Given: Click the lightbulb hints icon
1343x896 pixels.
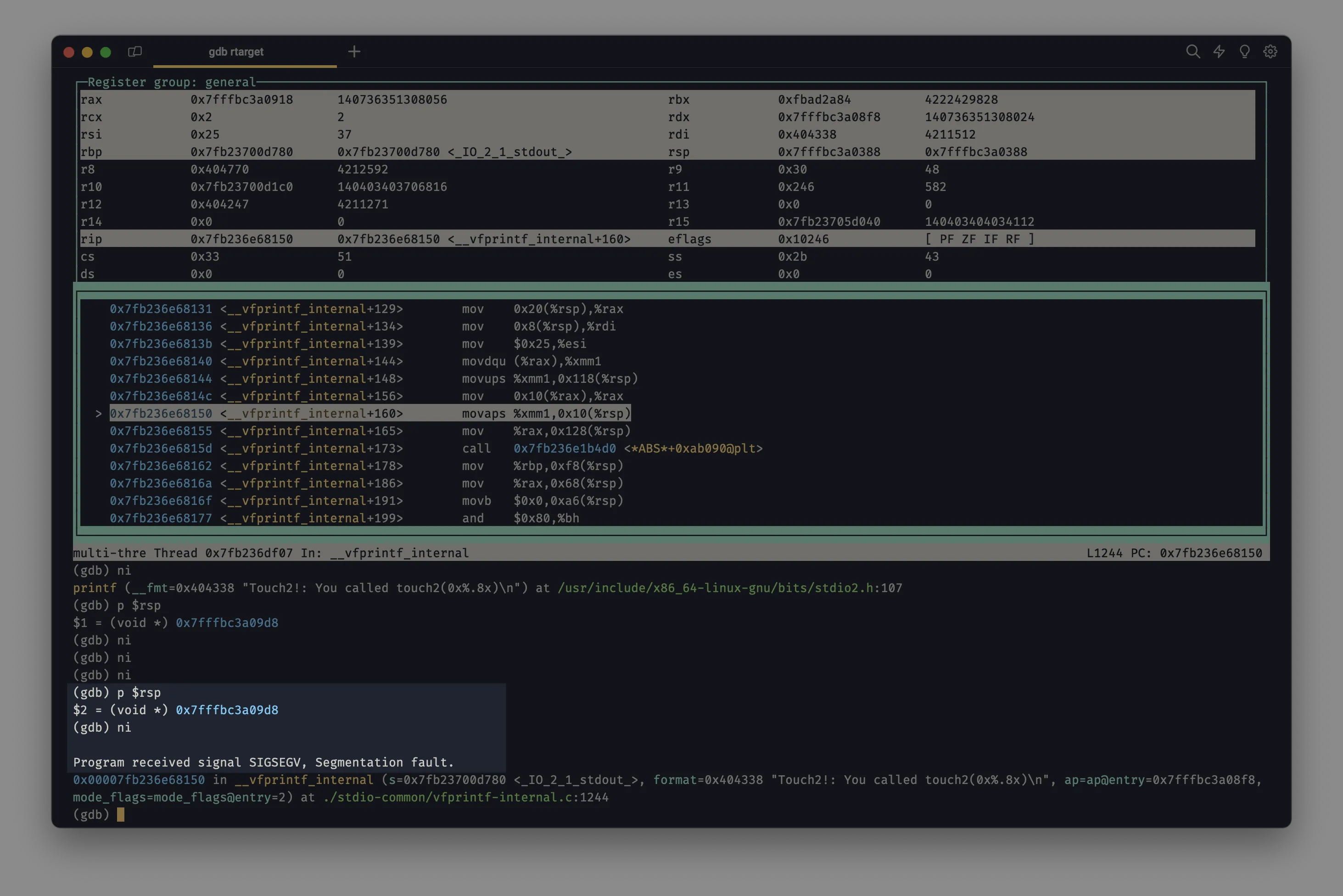Looking at the screenshot, I should coord(1244,51).
